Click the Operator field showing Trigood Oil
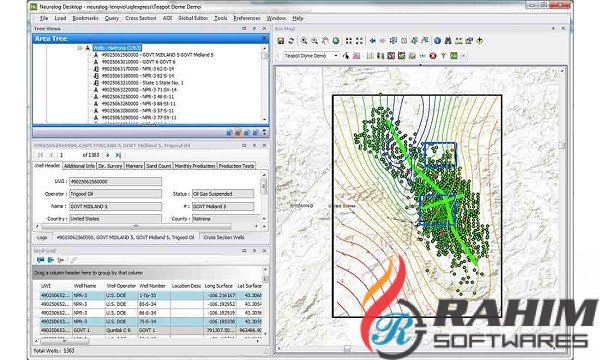 pos(115,194)
